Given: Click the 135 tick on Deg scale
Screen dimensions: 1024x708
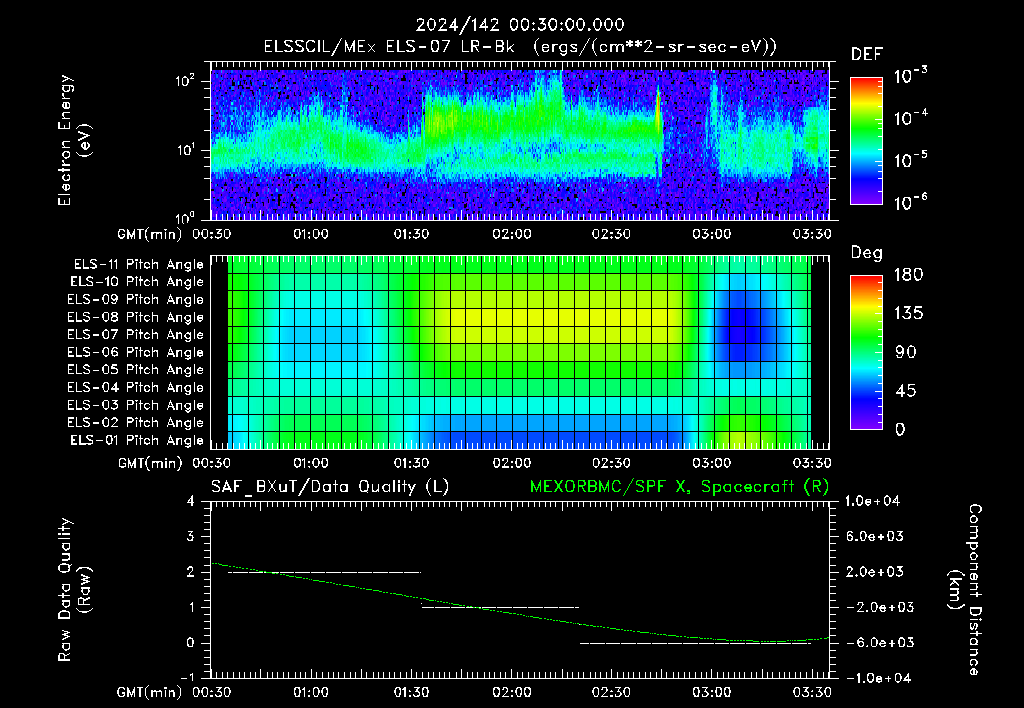Looking at the screenshot, I should click(x=908, y=314).
